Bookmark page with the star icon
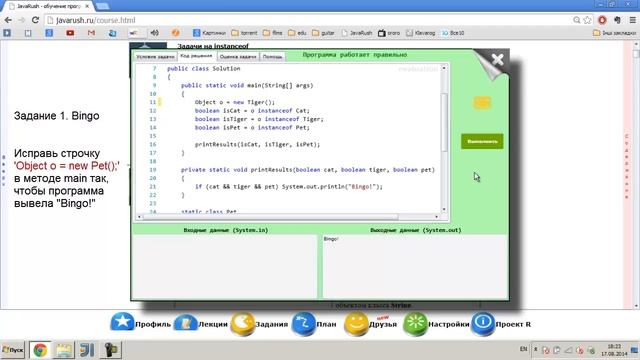 click(587, 20)
